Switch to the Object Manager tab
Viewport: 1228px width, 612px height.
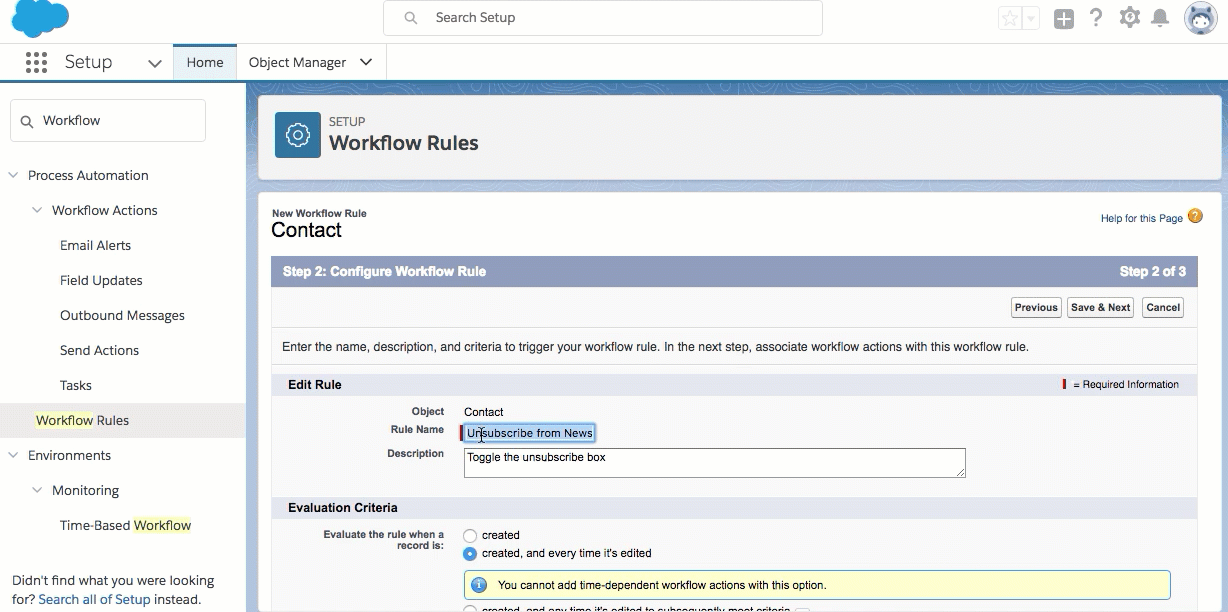click(x=297, y=62)
